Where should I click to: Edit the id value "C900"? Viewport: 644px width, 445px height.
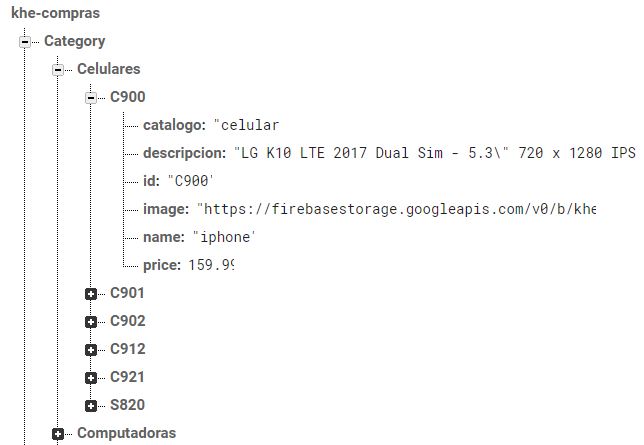[191, 181]
